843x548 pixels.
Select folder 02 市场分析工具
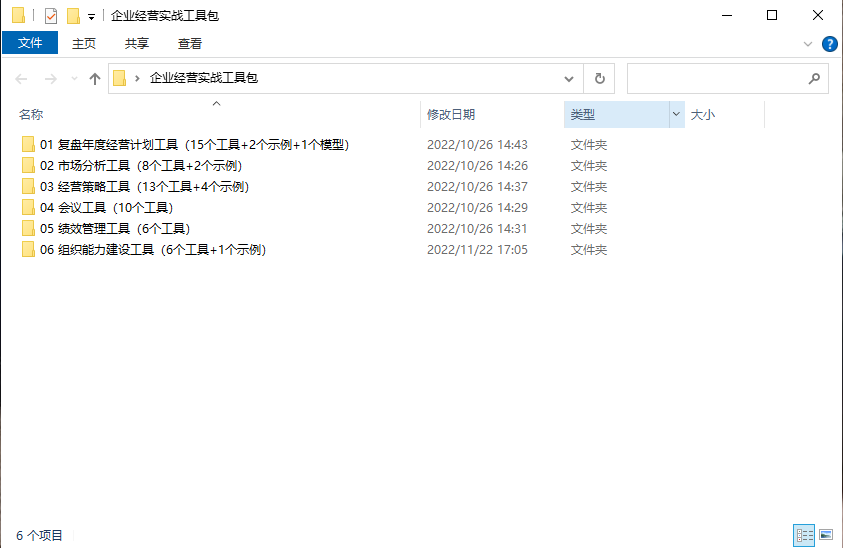pos(141,166)
